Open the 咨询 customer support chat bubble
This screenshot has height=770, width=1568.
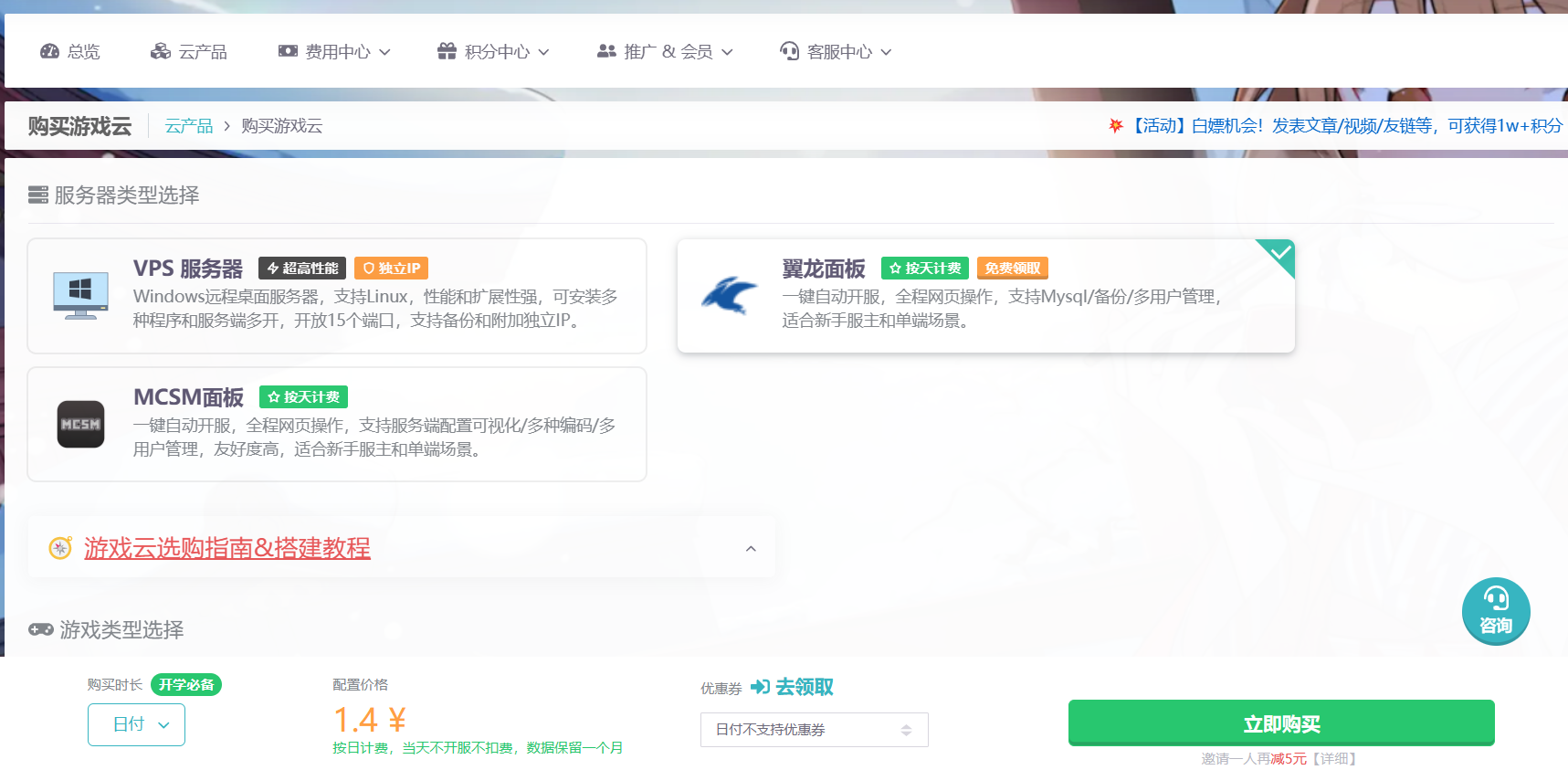(x=1495, y=611)
